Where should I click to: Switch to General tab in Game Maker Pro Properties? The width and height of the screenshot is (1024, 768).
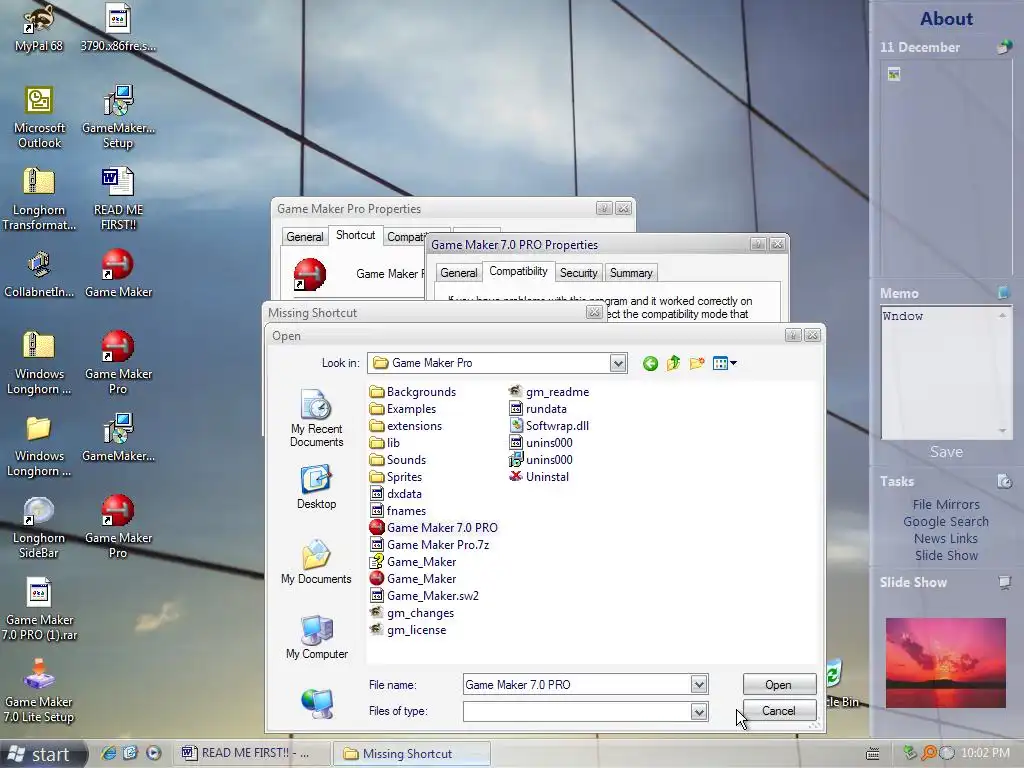[x=304, y=236]
